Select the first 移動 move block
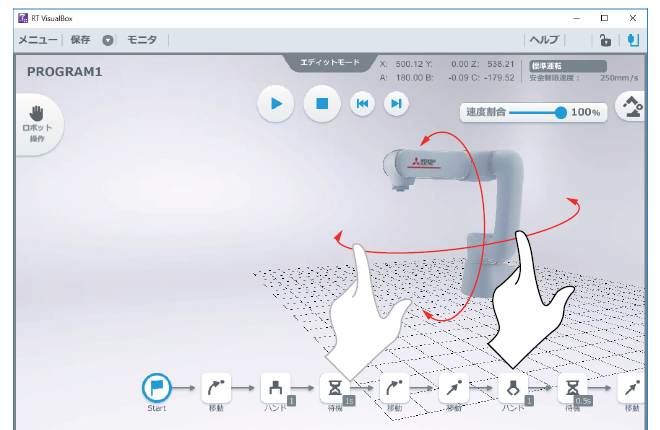Screen dimensions: 660x430 point(216,387)
